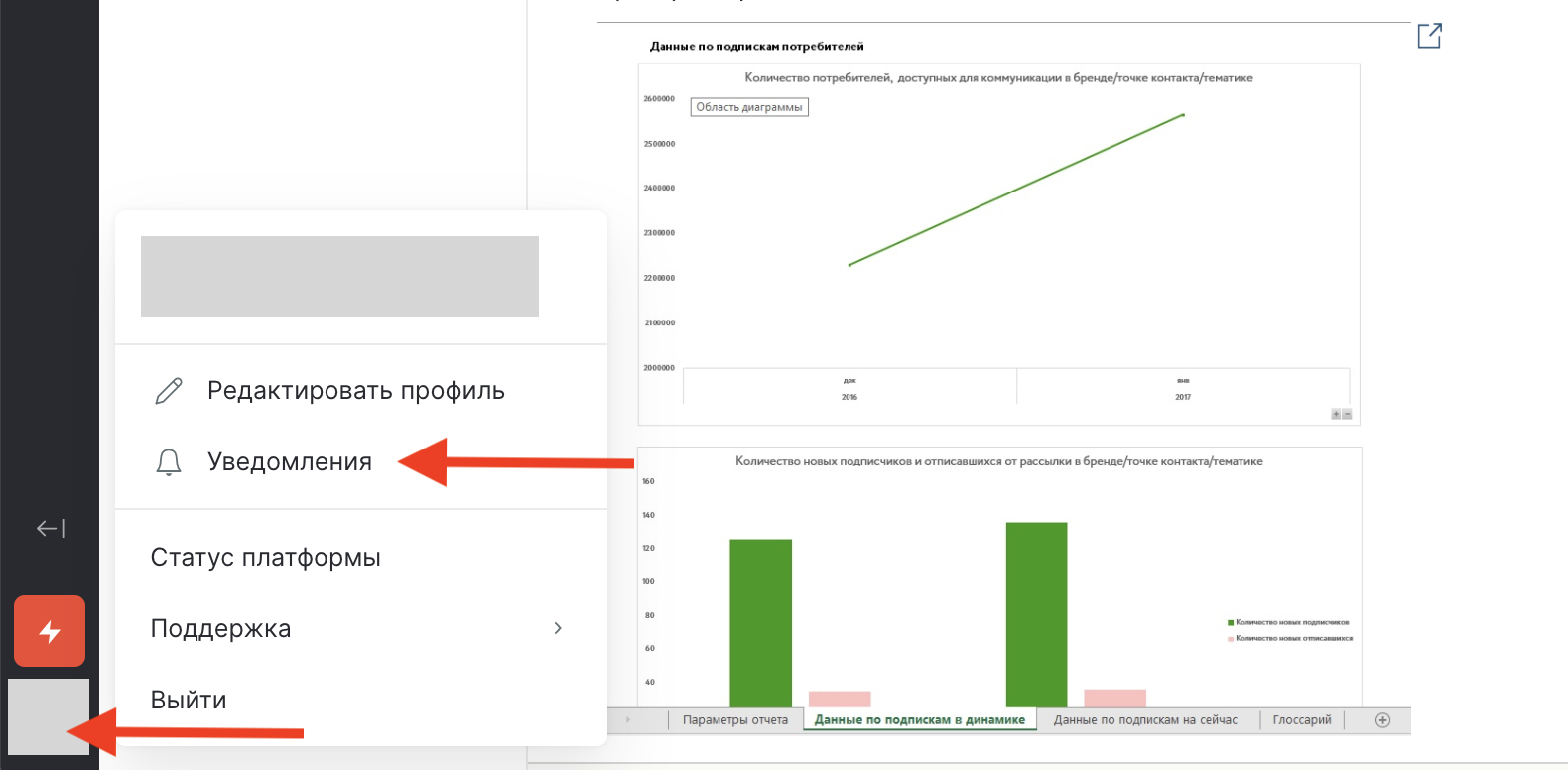Switch to Параметры отчета sheet tab
1568x770 pixels.
735,720
